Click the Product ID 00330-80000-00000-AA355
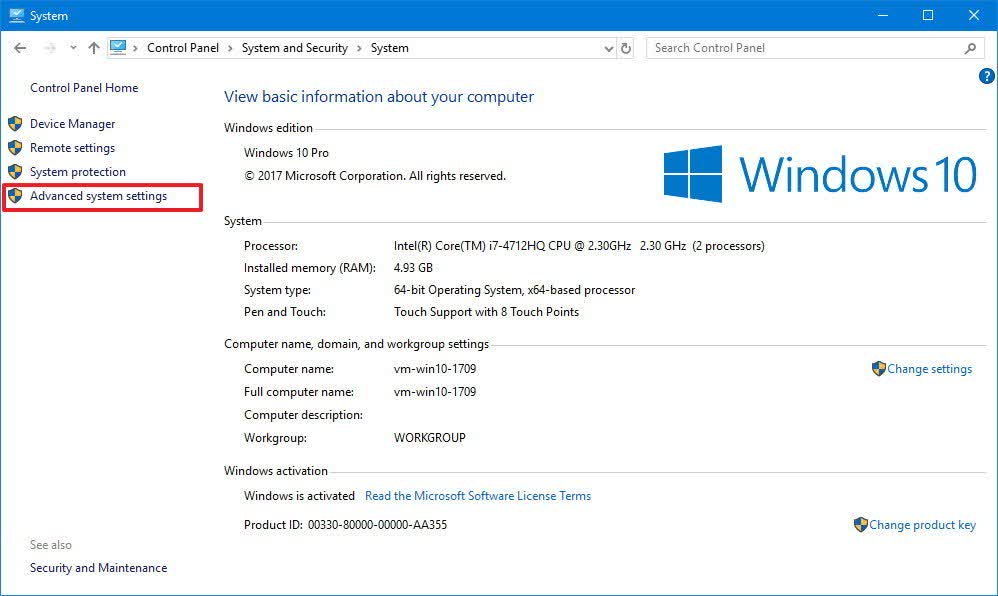The height and width of the screenshot is (596, 998). [x=346, y=525]
